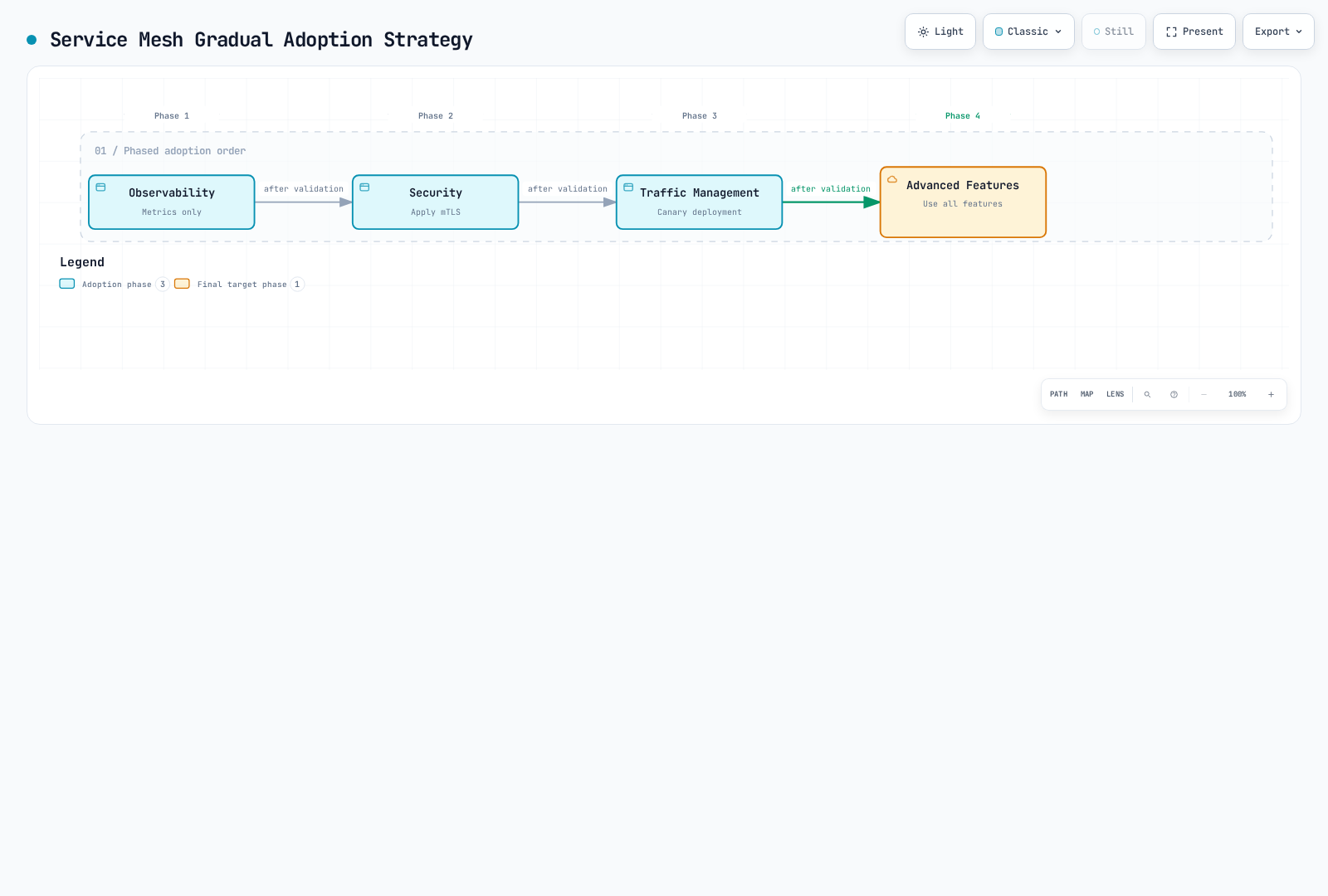Click the window icon on Security node
This screenshot has height=896, width=1328.
pos(364,187)
